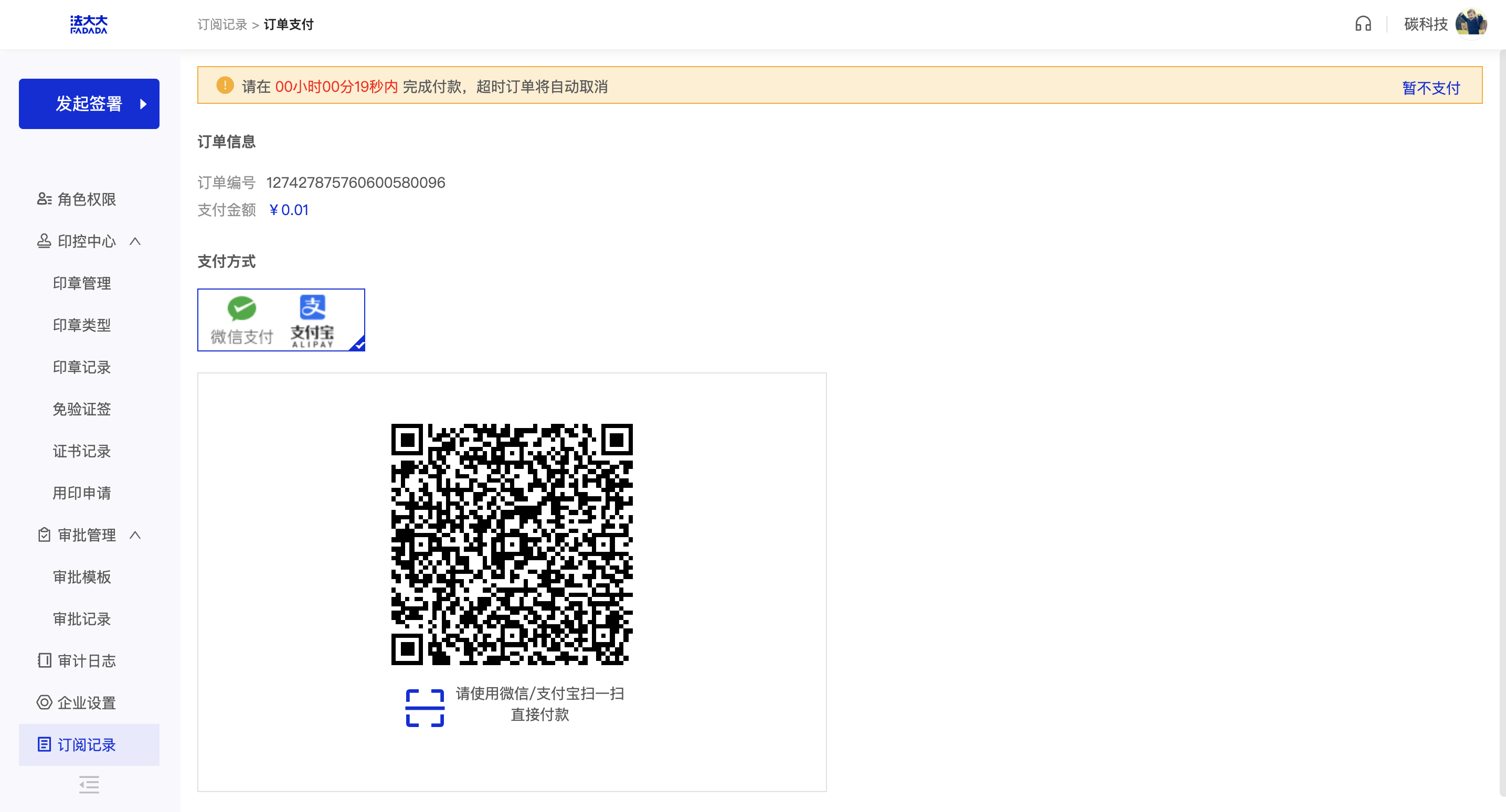Select the Alipay logo
Image resolution: width=1506 pixels, height=812 pixels.
312,321
